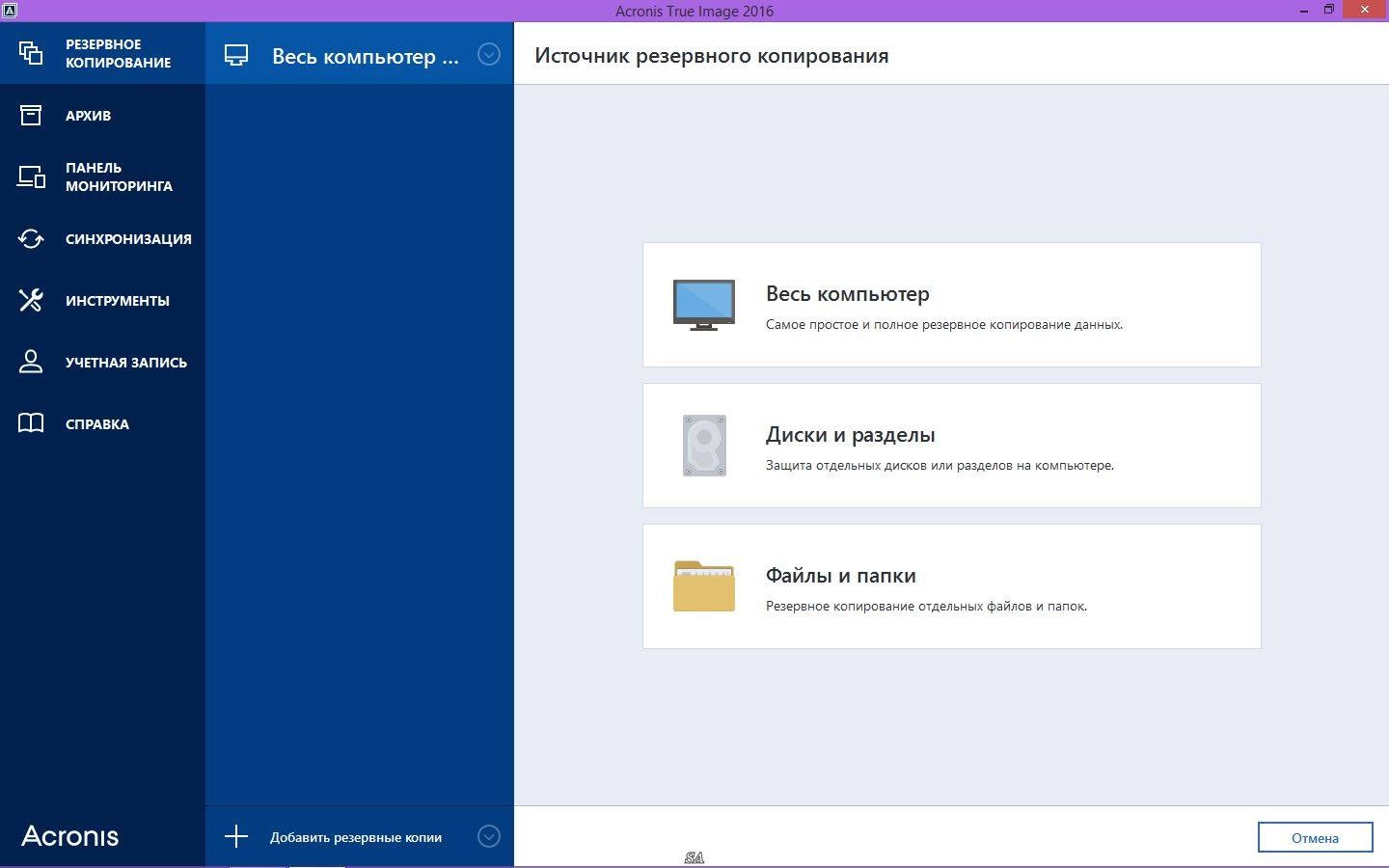The height and width of the screenshot is (868, 1389).
Task: Open the help book icon
Action: tap(31, 423)
